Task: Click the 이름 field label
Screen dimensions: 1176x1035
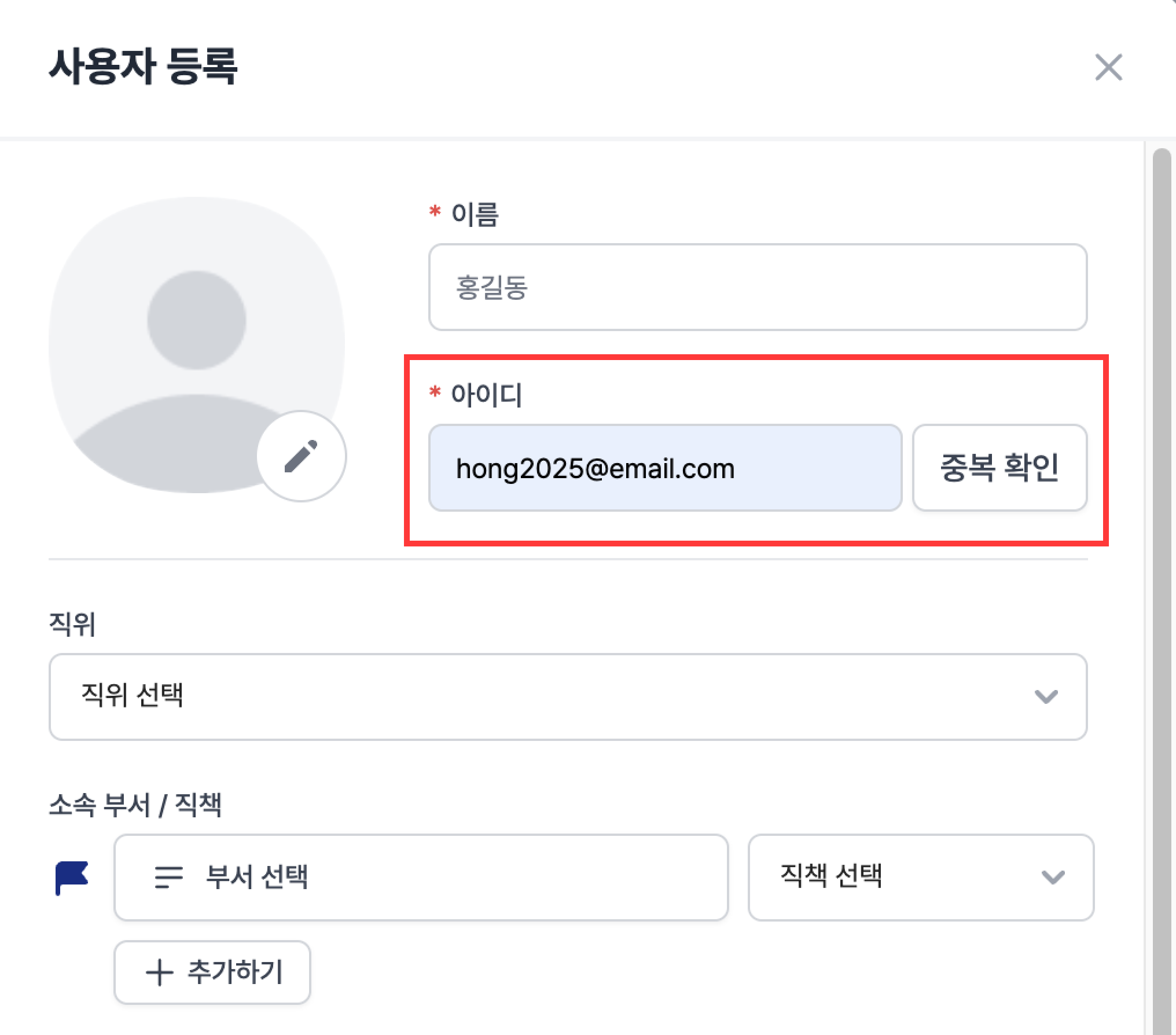Action: 474,214
